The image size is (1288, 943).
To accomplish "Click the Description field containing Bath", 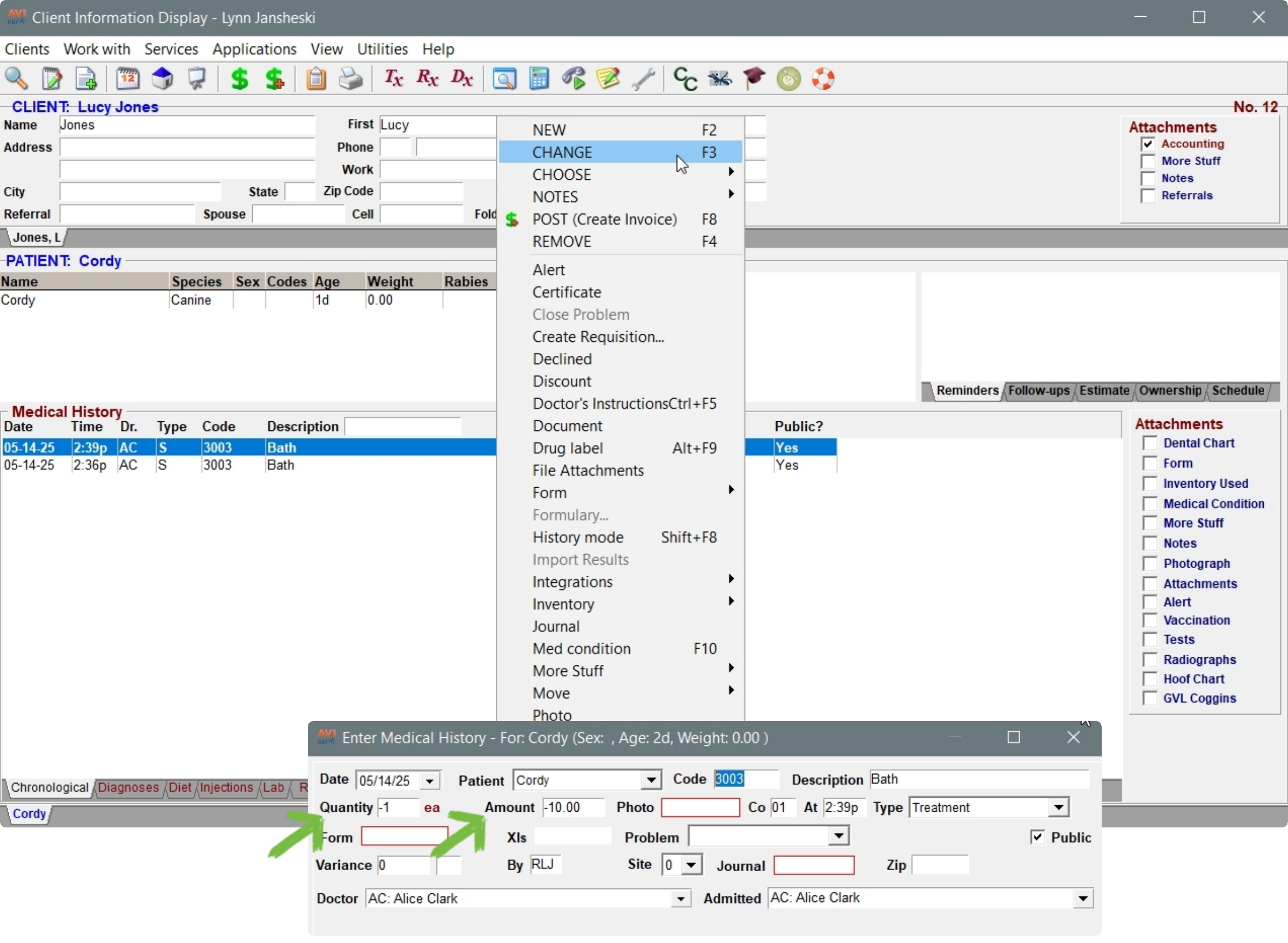I will click(x=979, y=779).
